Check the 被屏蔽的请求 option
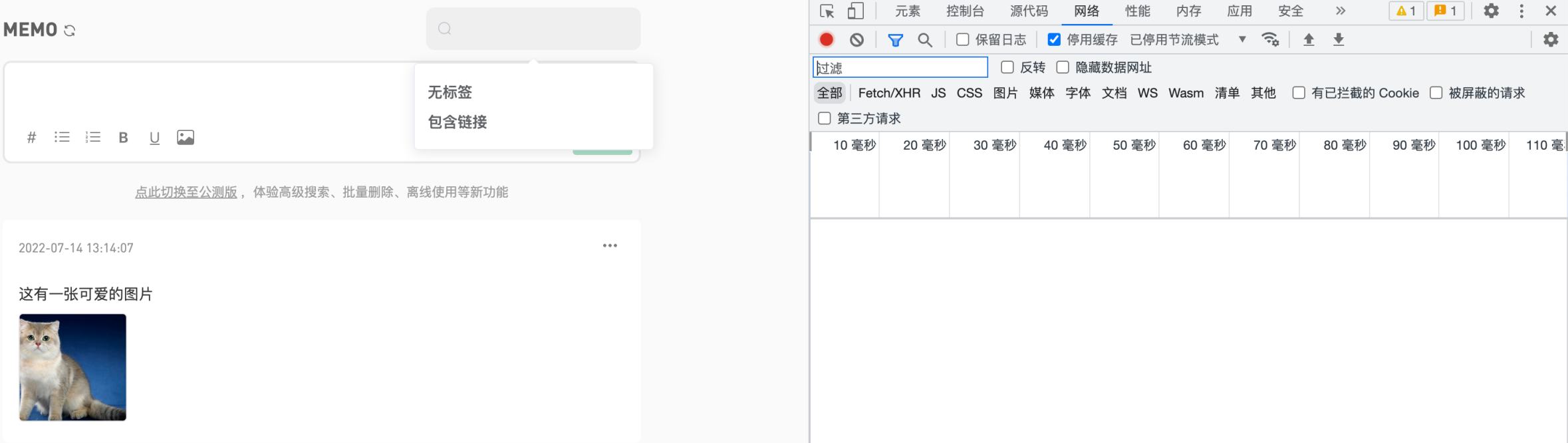 tap(1436, 93)
